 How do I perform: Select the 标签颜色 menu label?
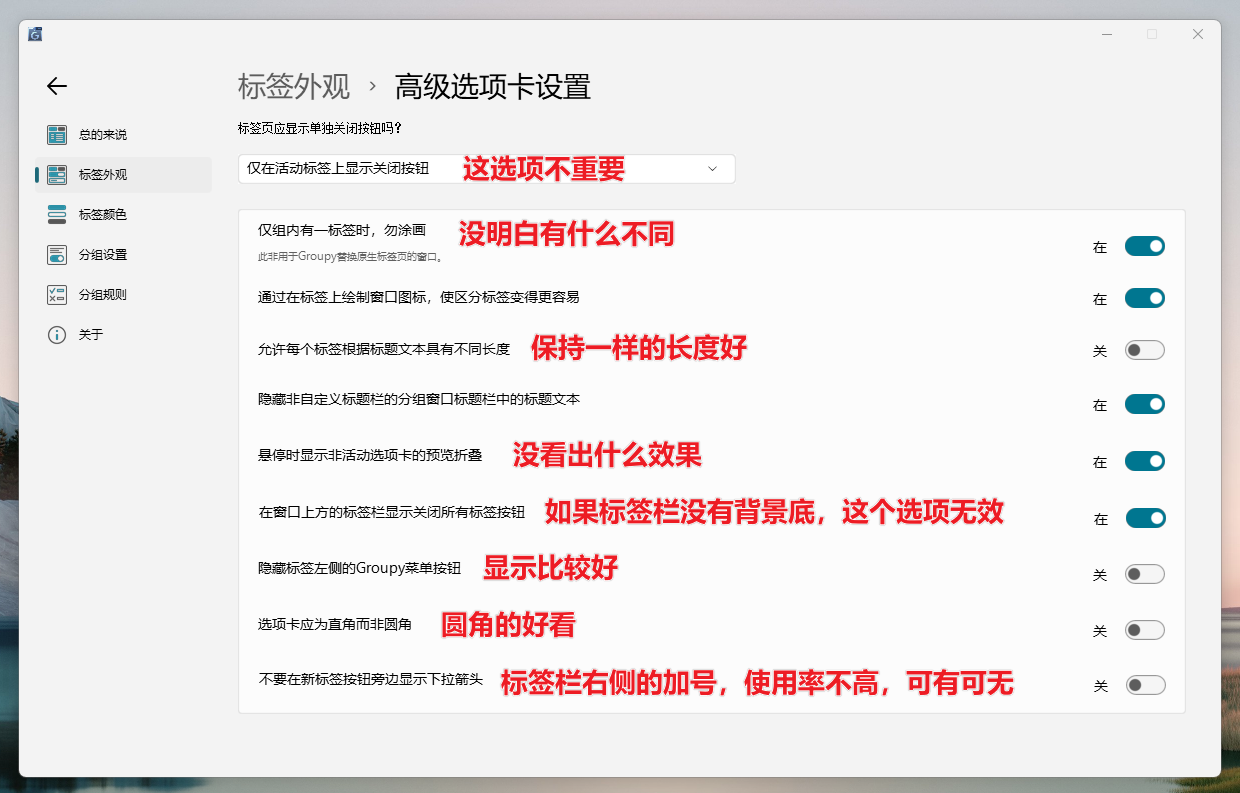click(x=103, y=215)
